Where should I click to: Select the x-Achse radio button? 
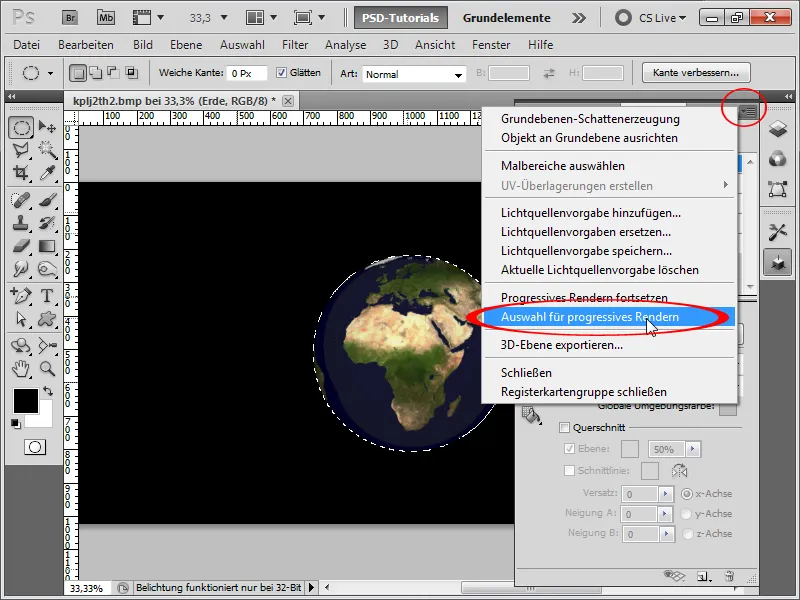click(687, 494)
